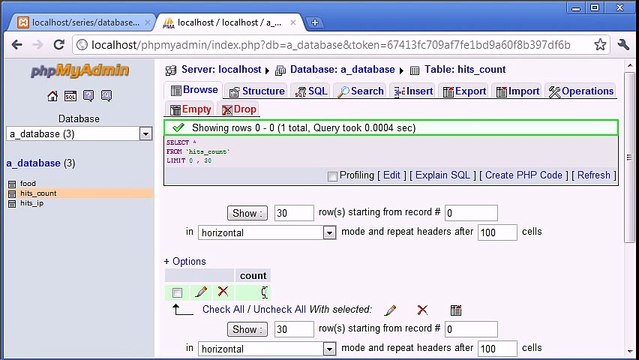Click Server: localhost breadcrumb
Screen dimensions: 639x360
[221, 70]
